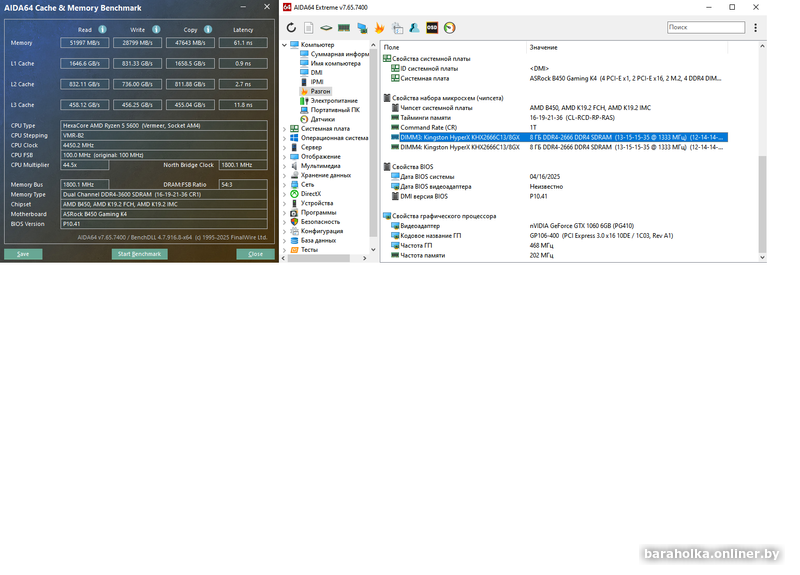
Task: Select Программы in the tree
Action: coord(313,212)
